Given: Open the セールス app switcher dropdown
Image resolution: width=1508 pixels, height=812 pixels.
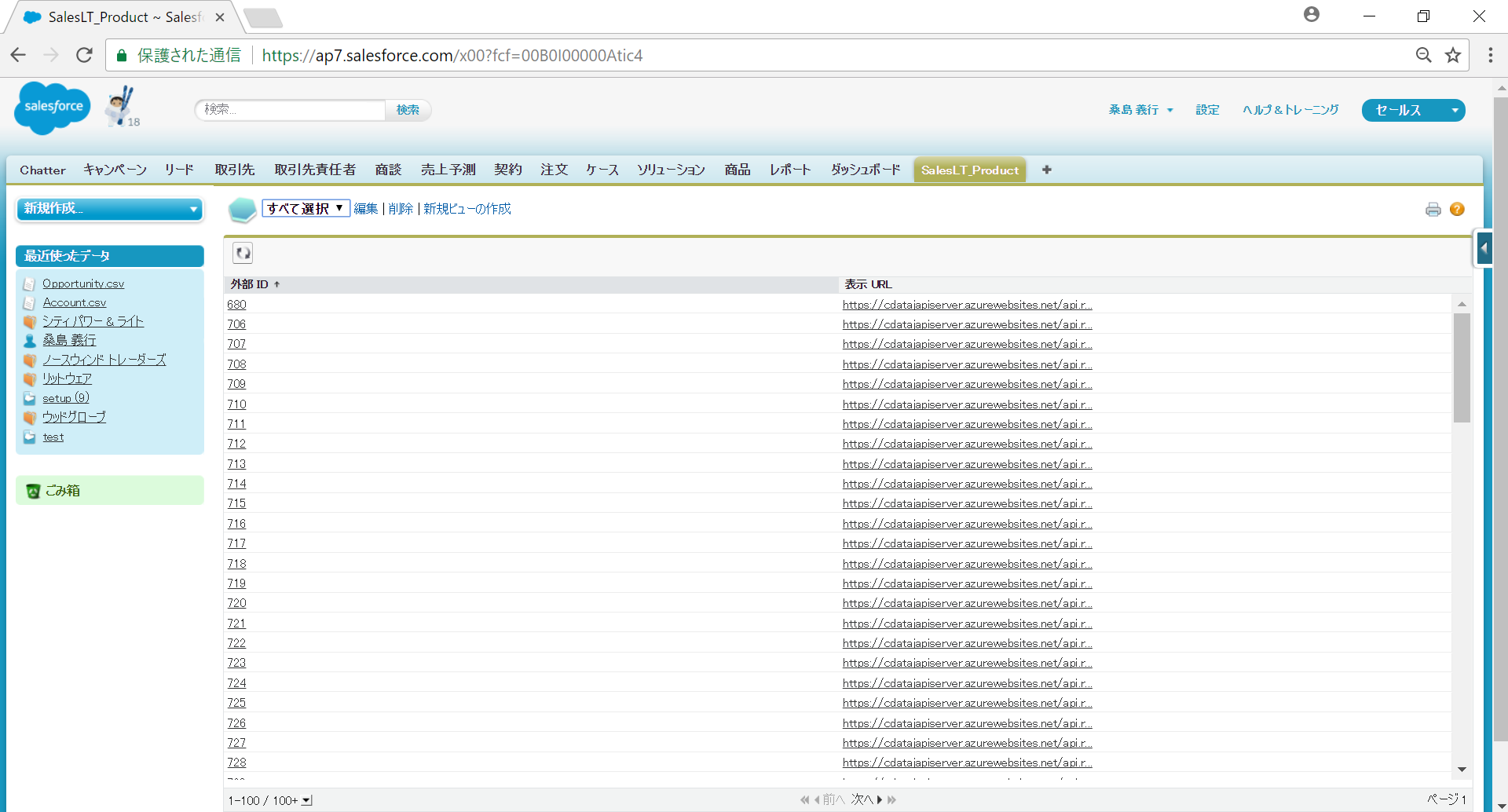Looking at the screenshot, I should point(1412,110).
